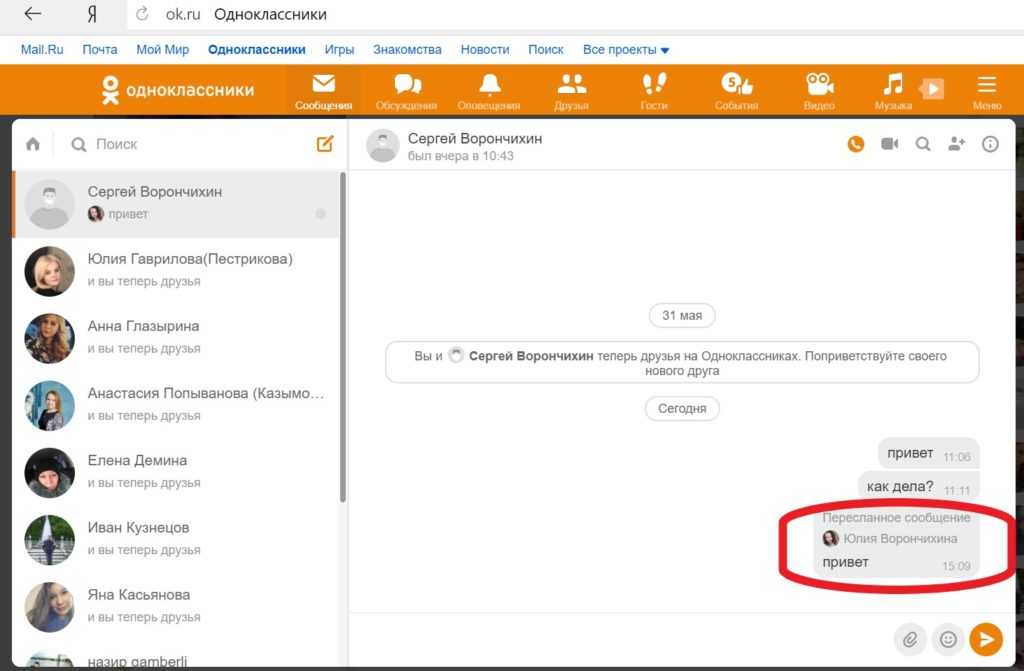
Task: Open chat with Анна Глазырина
Action: point(176,338)
